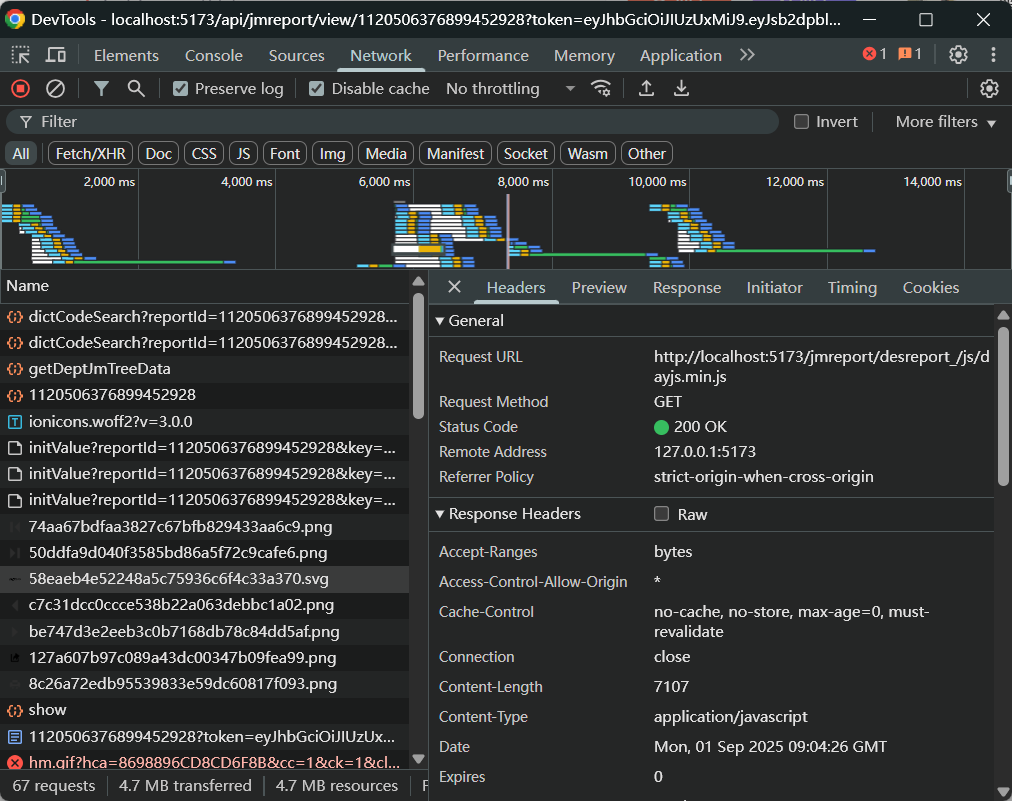Switch to the Memory tab
1012x801 pixels.
pos(584,56)
